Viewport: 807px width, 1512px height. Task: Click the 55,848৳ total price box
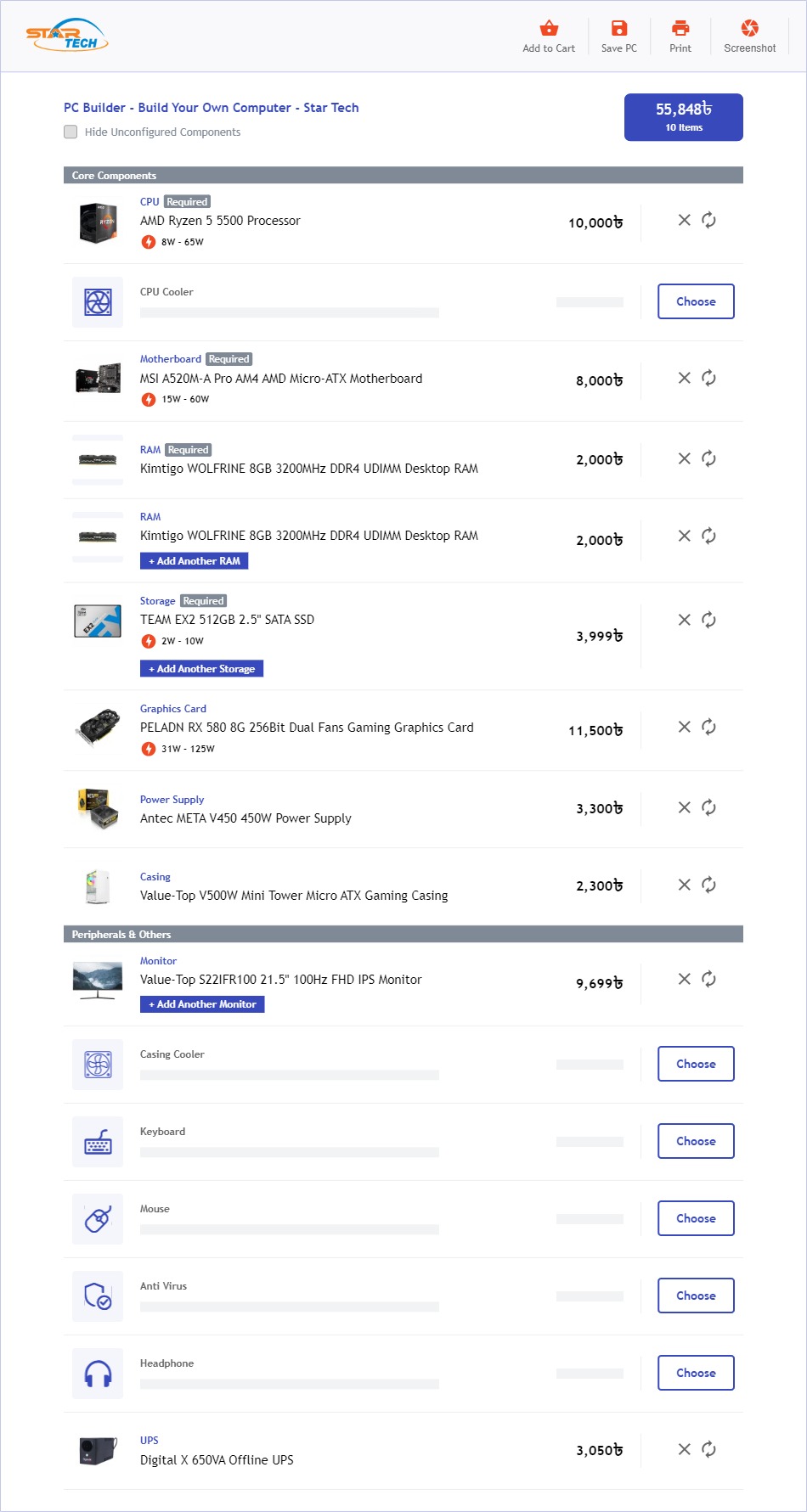[x=683, y=117]
